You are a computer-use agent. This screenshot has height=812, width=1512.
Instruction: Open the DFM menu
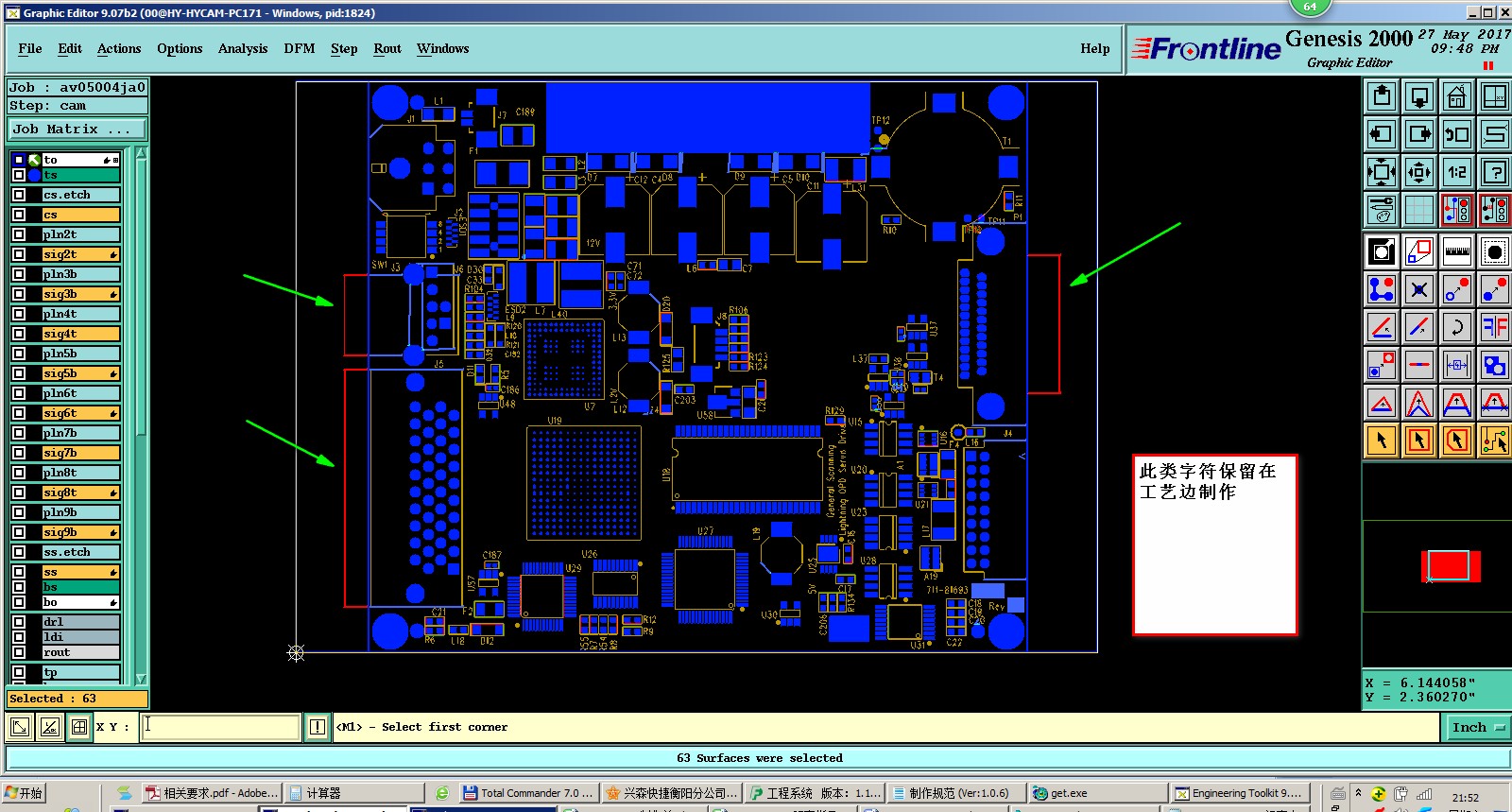pos(300,48)
